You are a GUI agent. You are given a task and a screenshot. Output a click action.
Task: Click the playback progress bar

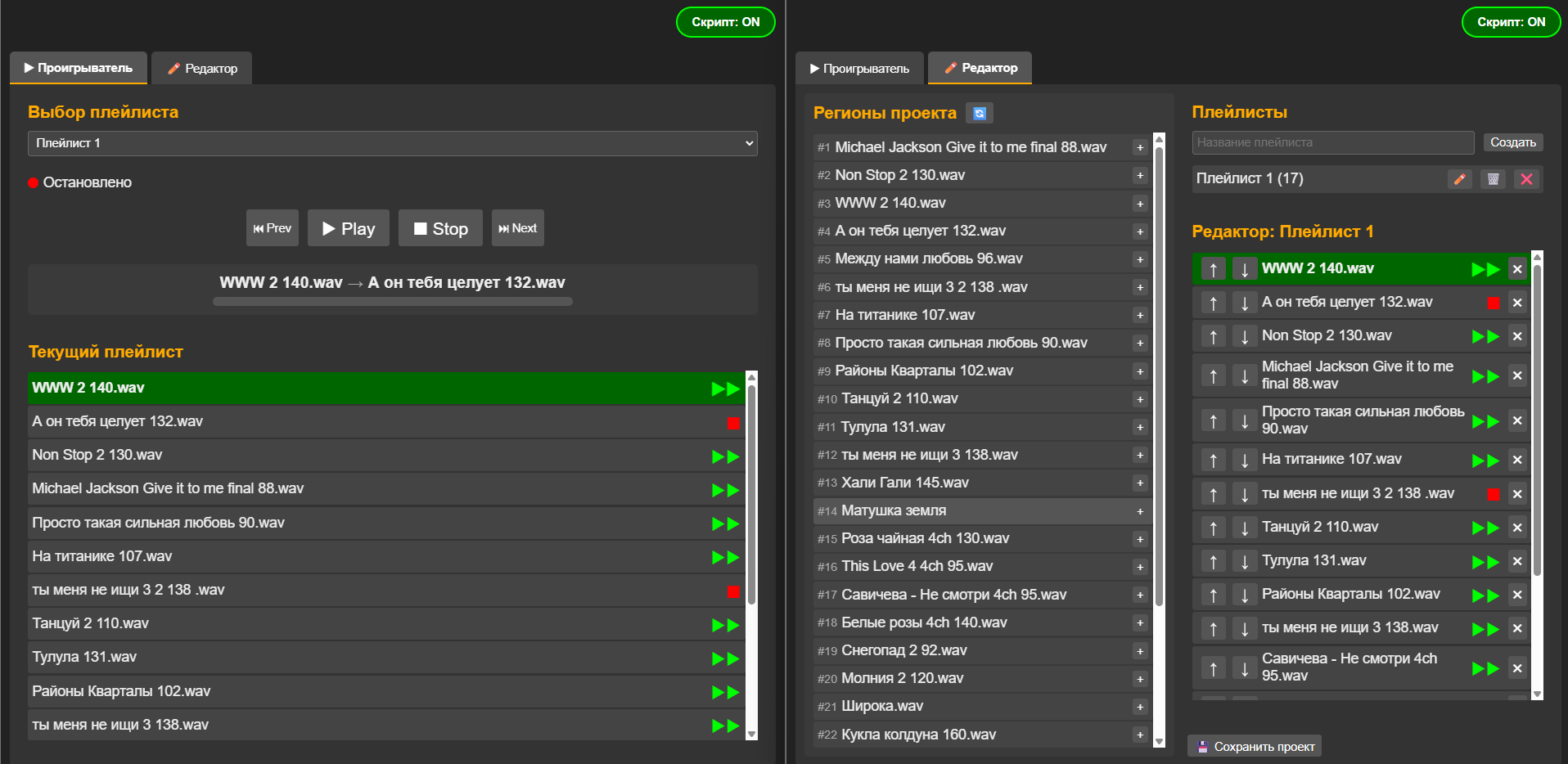click(392, 302)
